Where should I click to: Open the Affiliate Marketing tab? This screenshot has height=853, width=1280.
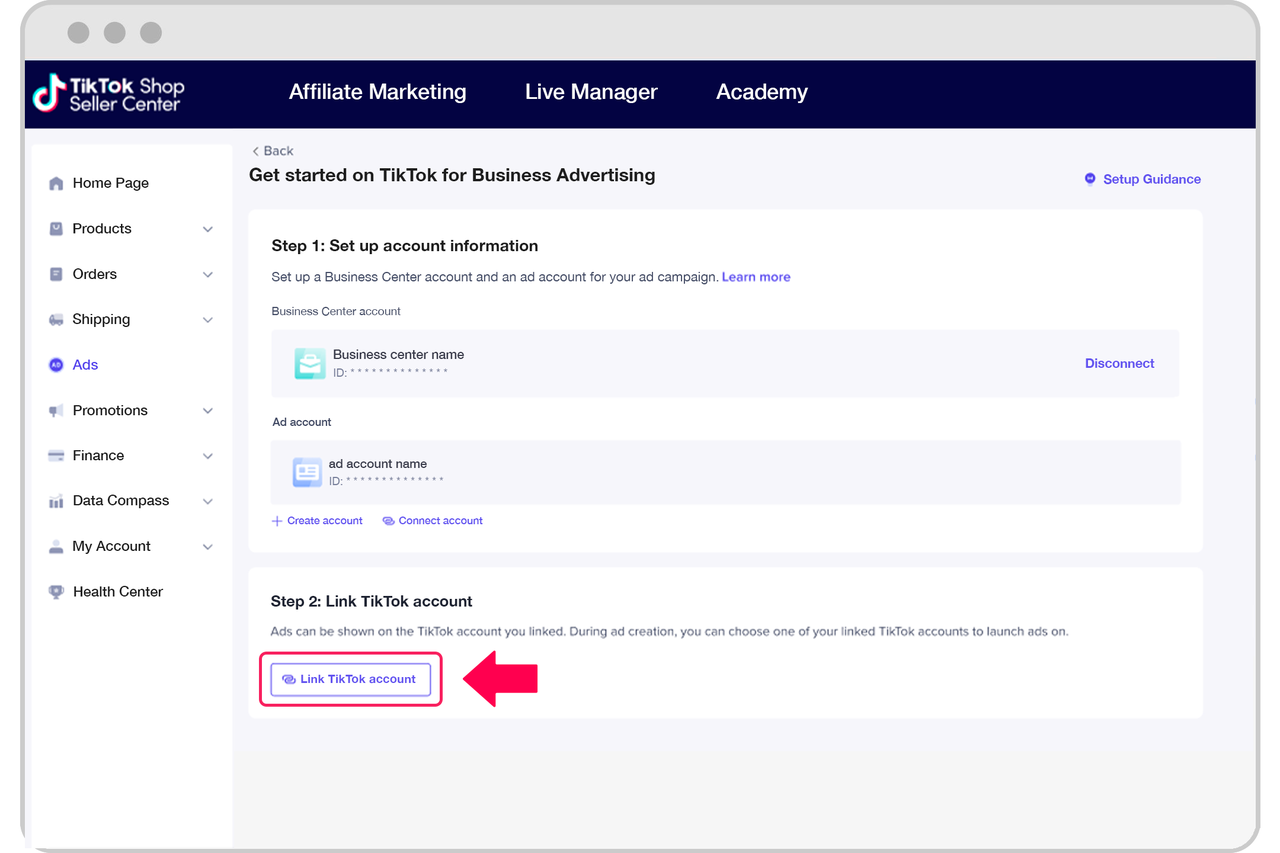377,92
